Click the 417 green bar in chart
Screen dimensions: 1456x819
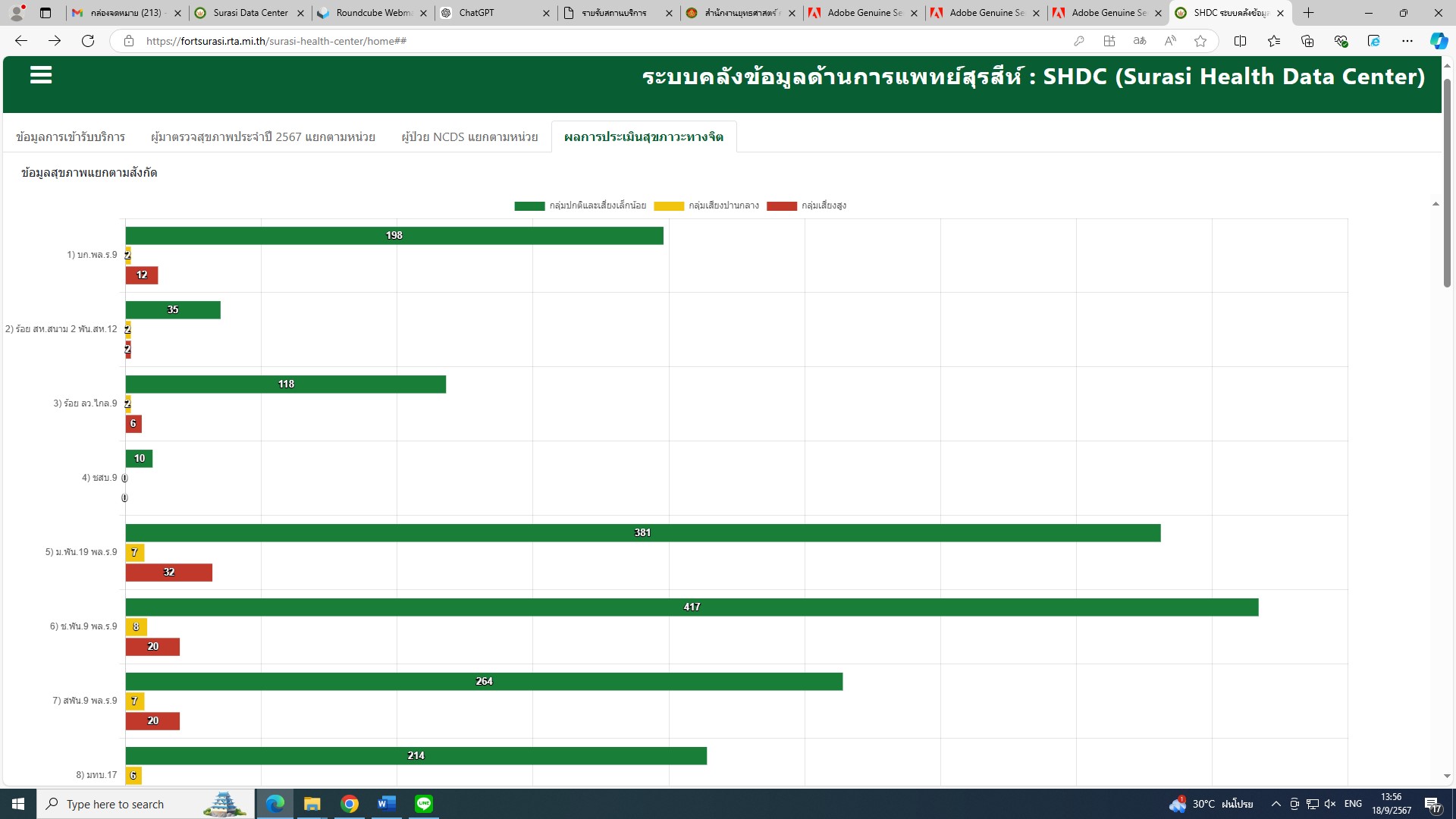tap(692, 607)
